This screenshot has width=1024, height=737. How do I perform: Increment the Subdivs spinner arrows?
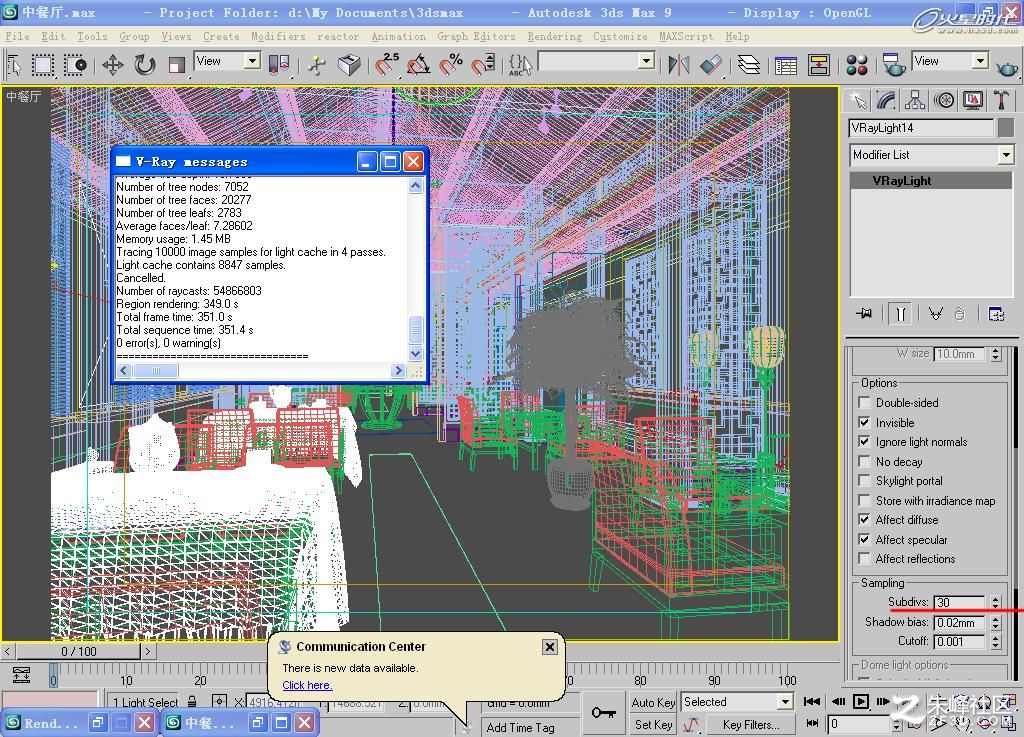point(995,602)
